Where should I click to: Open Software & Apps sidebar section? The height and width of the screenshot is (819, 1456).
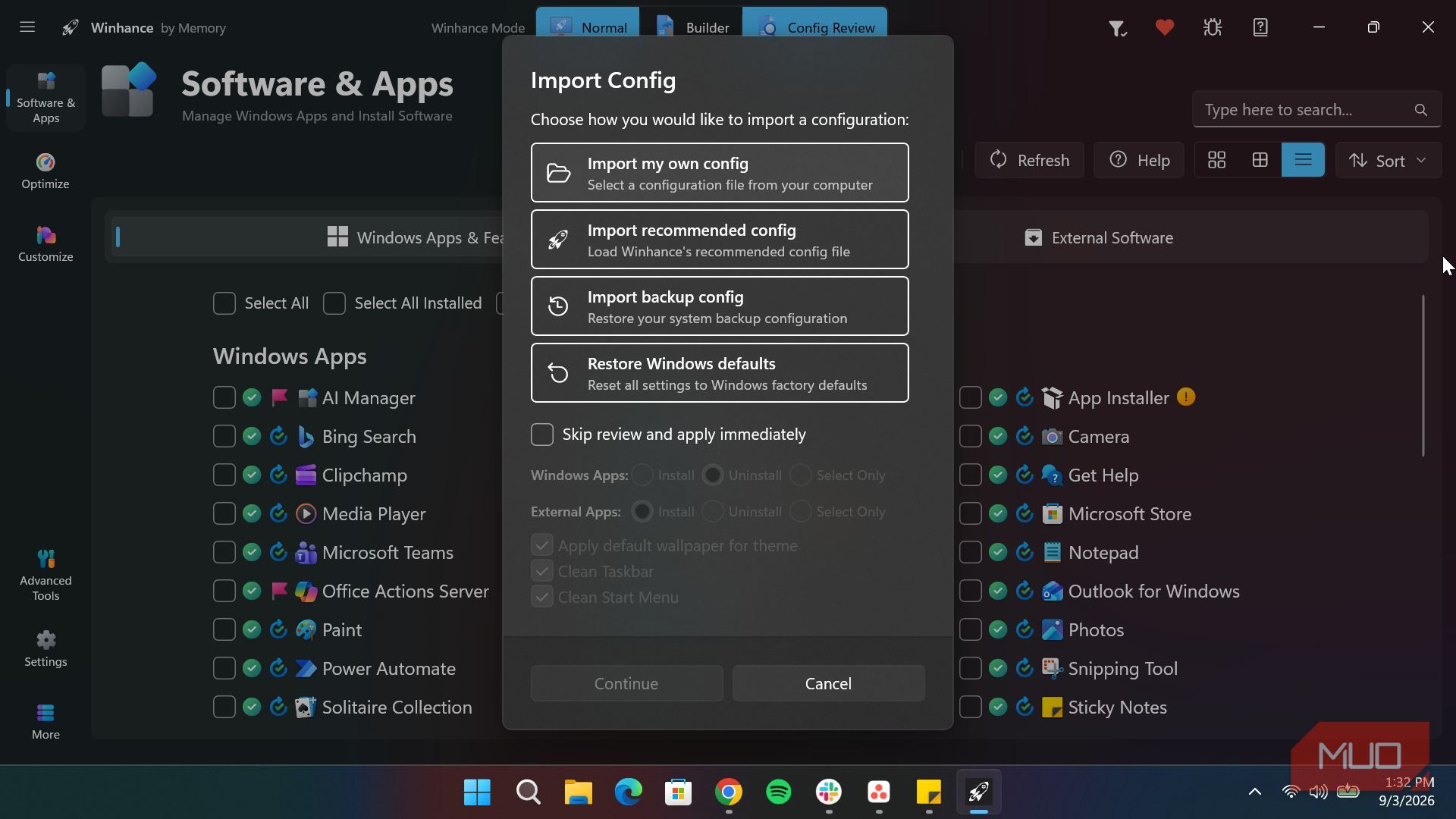[45, 99]
